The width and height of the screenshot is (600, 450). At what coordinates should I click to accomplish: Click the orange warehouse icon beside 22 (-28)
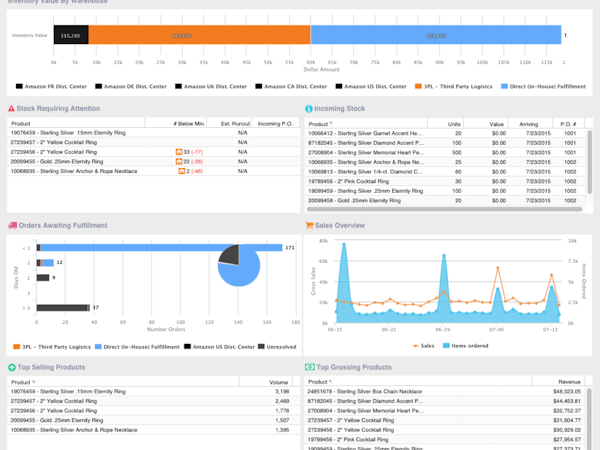pos(179,161)
